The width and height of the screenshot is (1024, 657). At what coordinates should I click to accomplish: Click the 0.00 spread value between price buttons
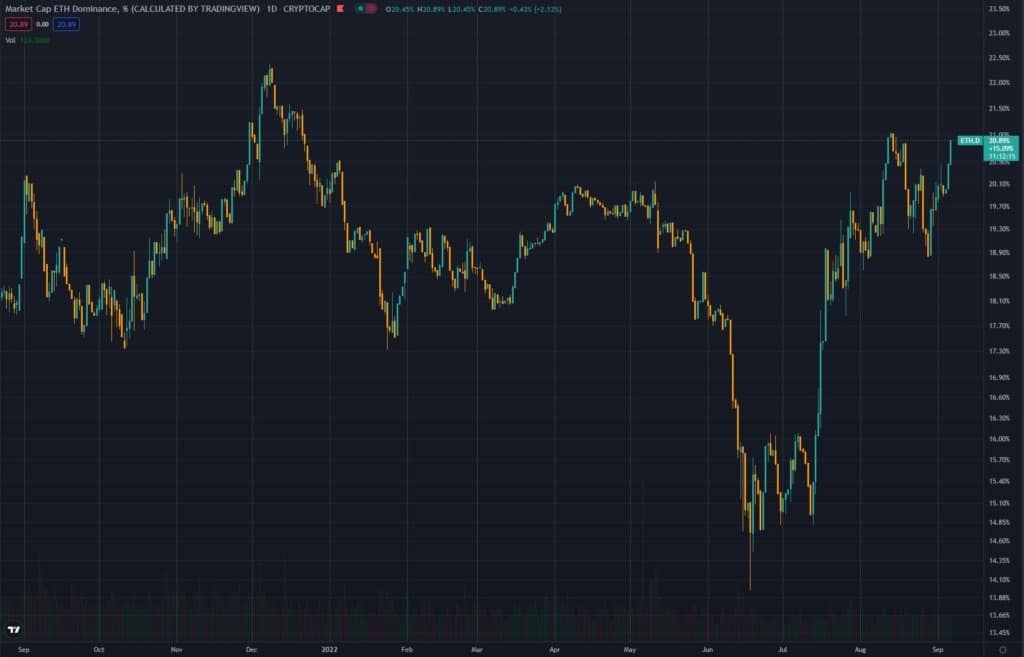point(42,25)
